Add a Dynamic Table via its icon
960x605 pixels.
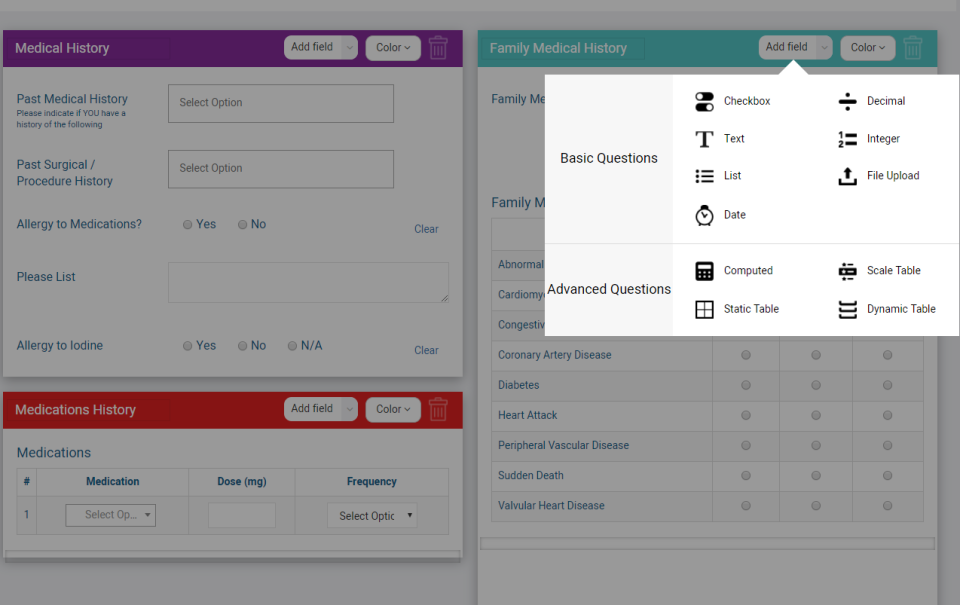coord(847,309)
